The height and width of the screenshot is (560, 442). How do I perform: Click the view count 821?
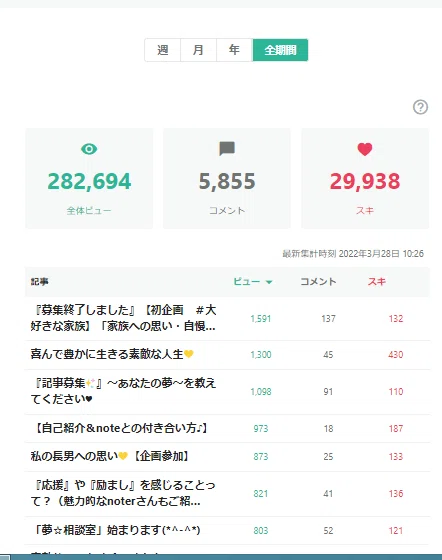pyautogui.click(x=261, y=494)
